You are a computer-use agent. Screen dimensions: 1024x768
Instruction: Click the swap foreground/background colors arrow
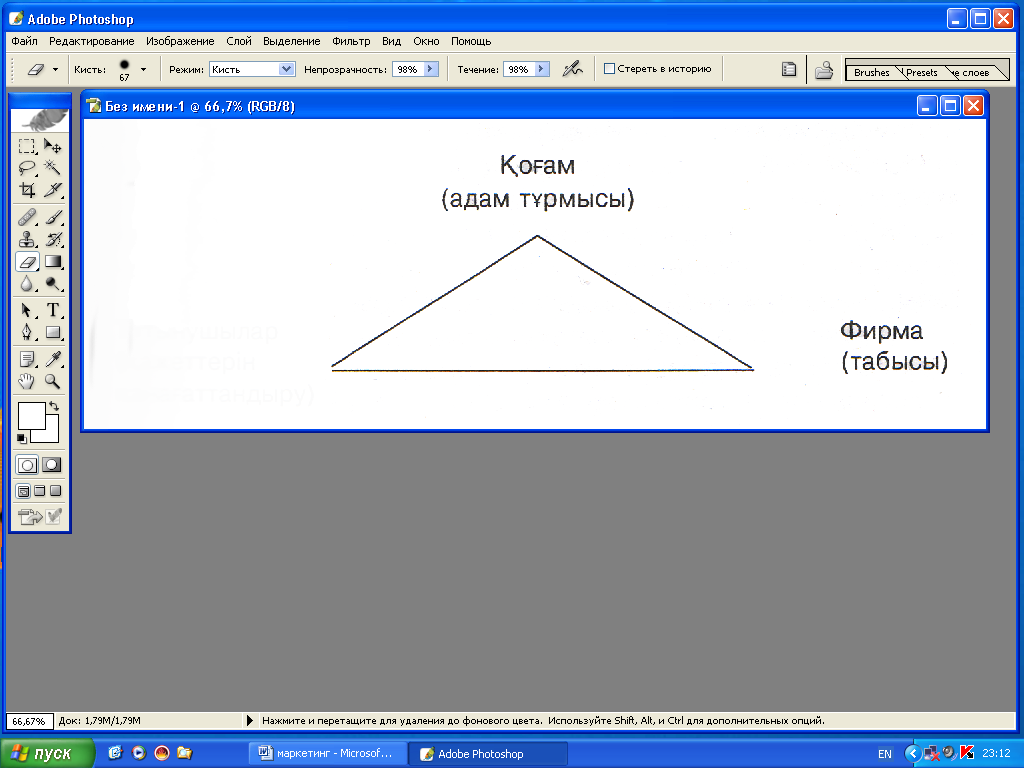point(54,406)
